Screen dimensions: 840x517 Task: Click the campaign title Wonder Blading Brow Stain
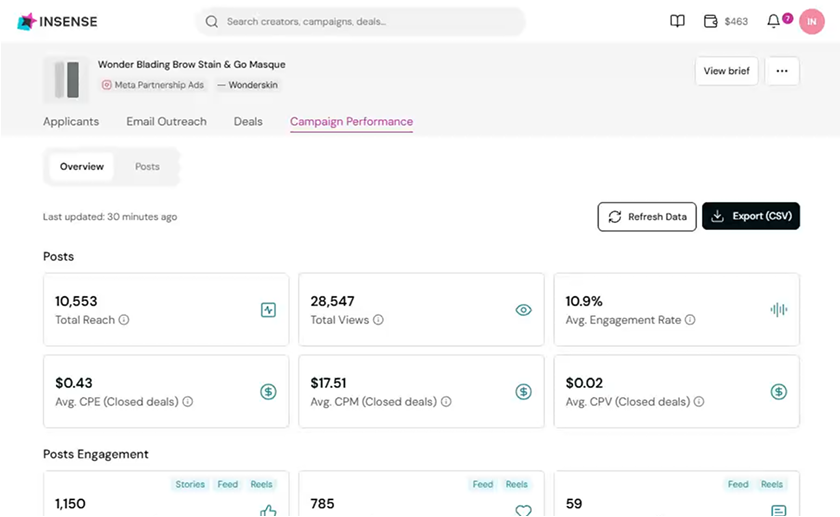click(191, 64)
